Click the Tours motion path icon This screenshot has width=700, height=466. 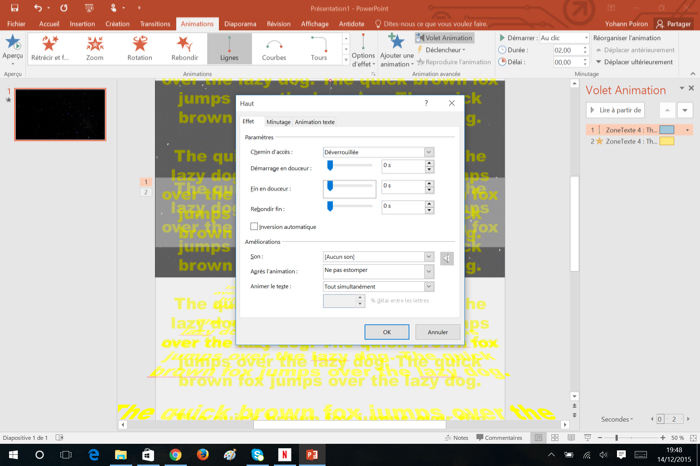pos(318,47)
